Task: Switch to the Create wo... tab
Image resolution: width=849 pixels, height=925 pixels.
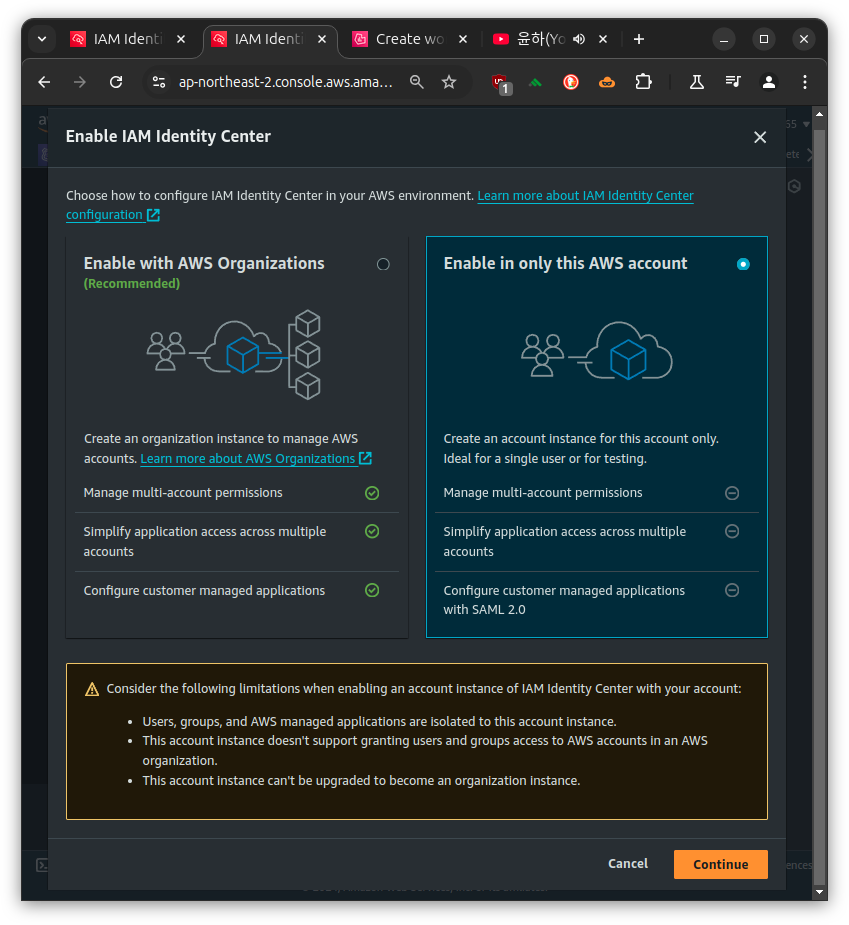Action: [x=410, y=39]
